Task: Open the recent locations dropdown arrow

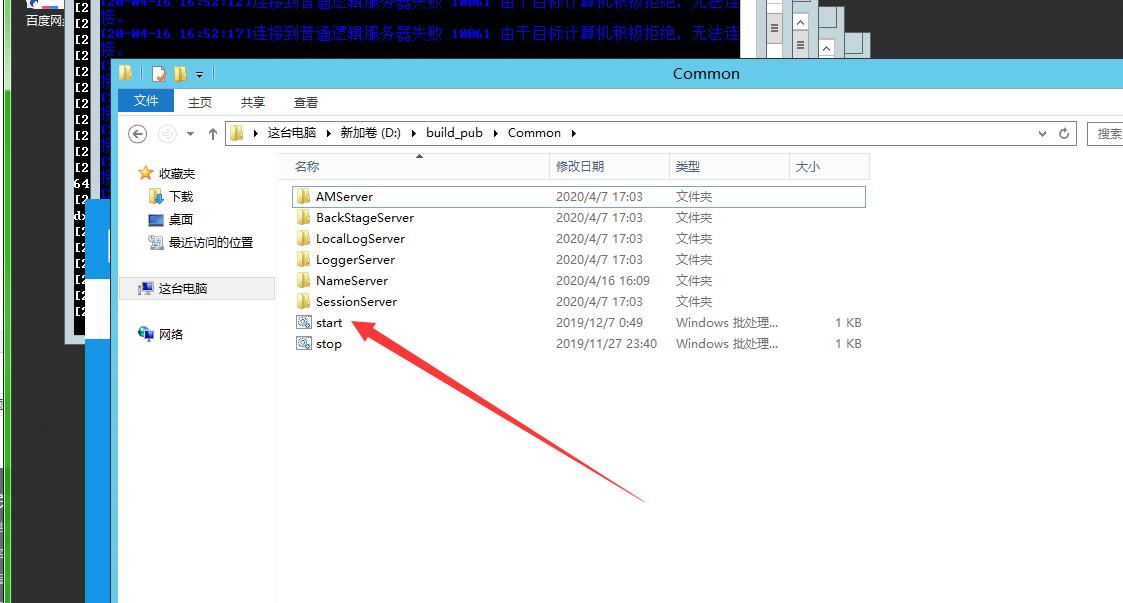Action: (x=190, y=133)
